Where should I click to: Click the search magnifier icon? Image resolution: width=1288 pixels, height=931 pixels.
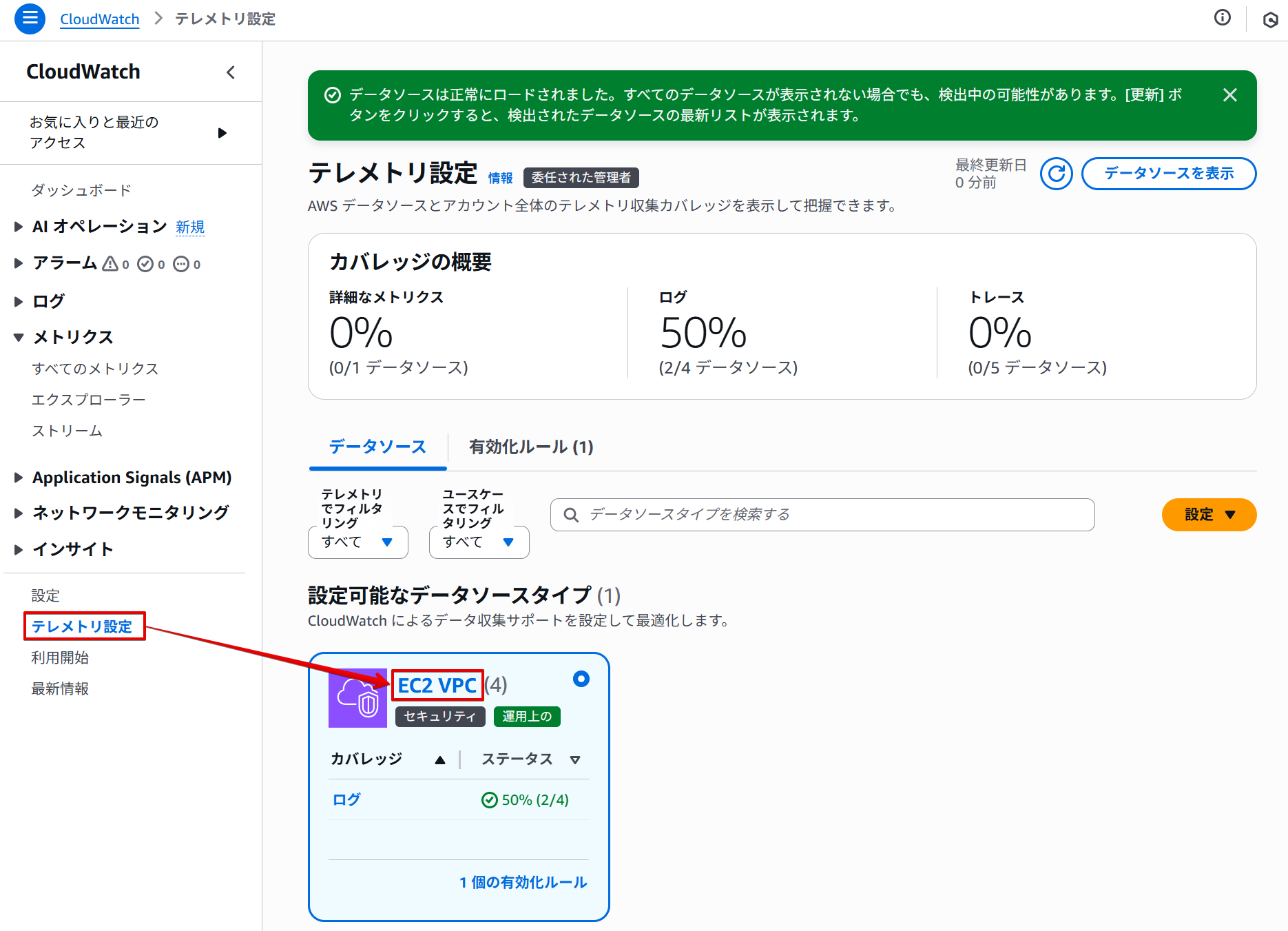point(571,515)
